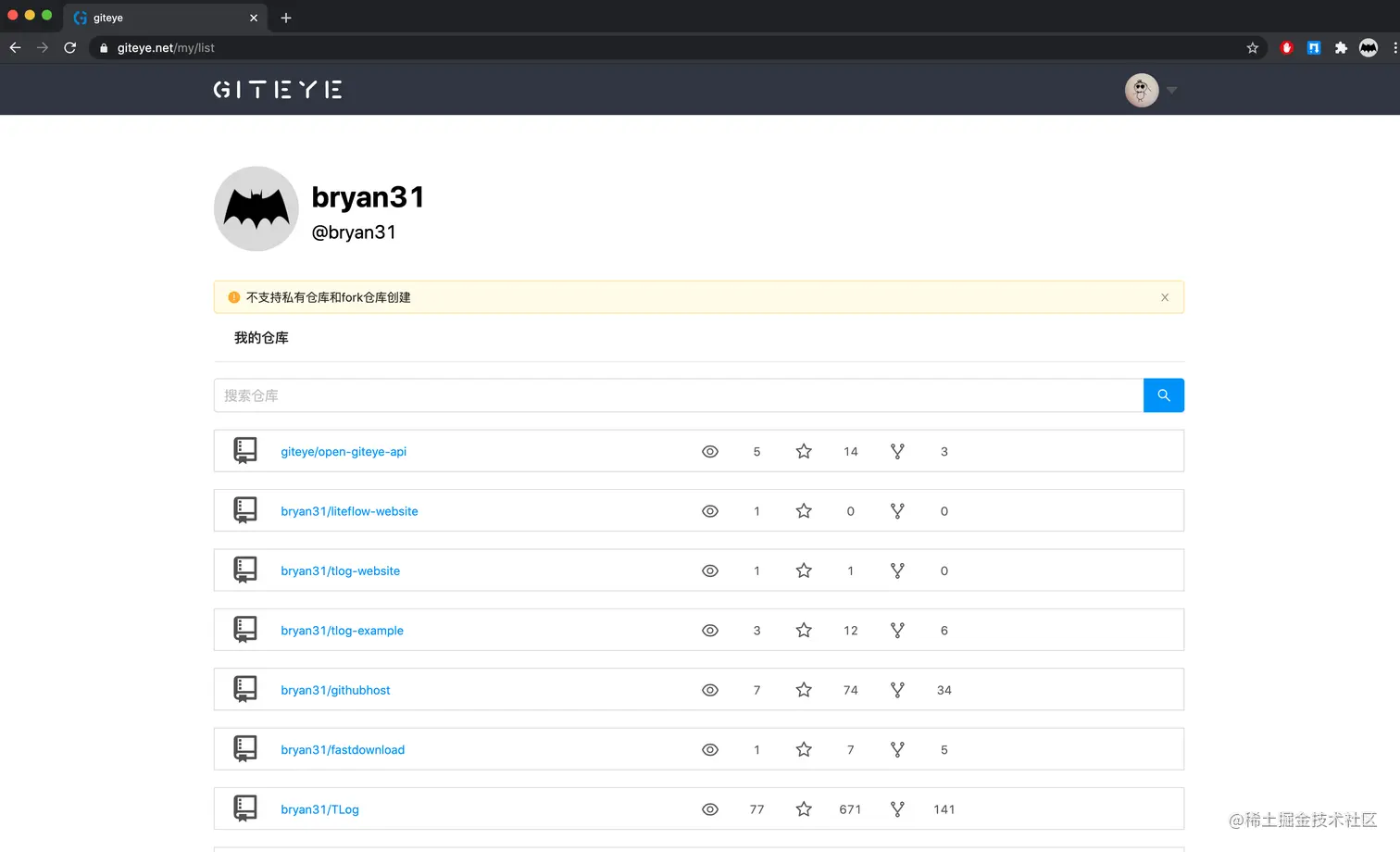1400x852 pixels.
Task: Open the user avatar in header
Action: click(x=1142, y=90)
